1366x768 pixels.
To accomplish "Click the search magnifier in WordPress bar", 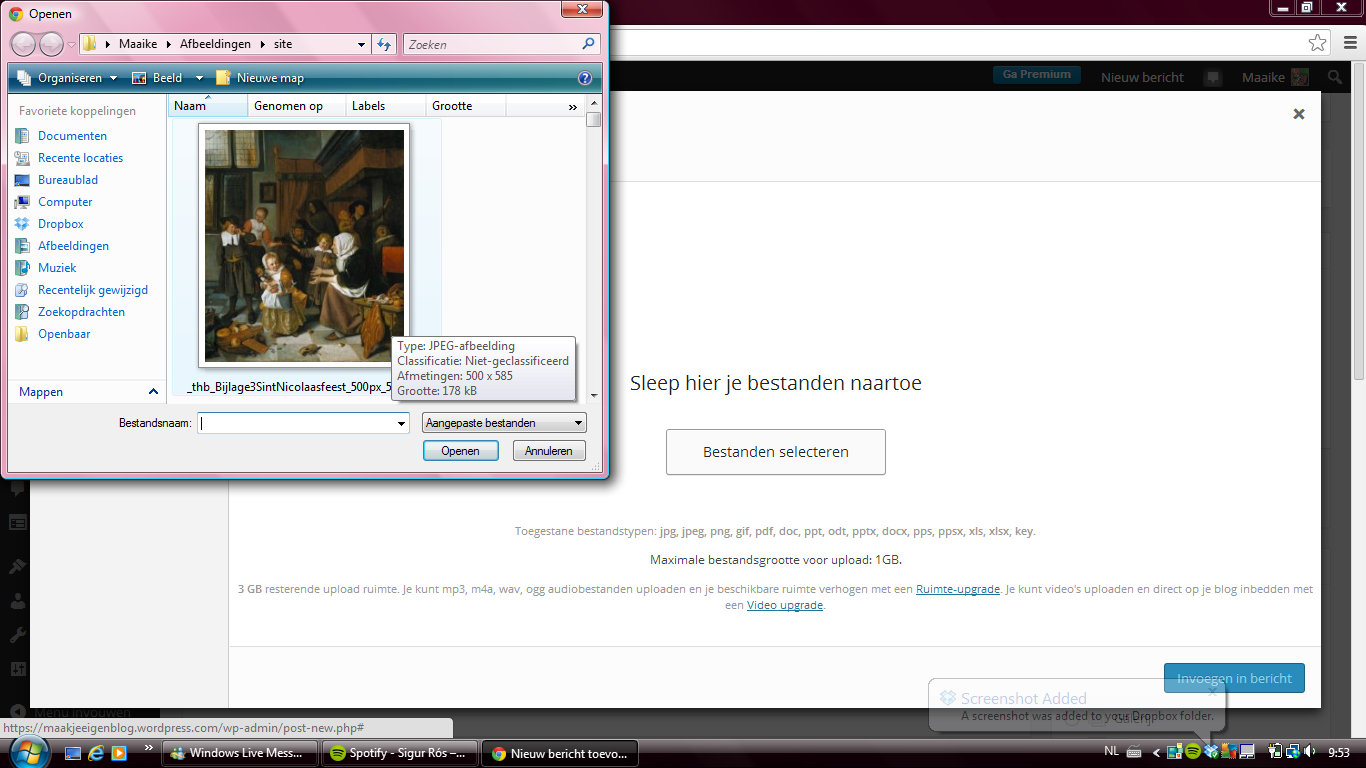I will (1335, 77).
